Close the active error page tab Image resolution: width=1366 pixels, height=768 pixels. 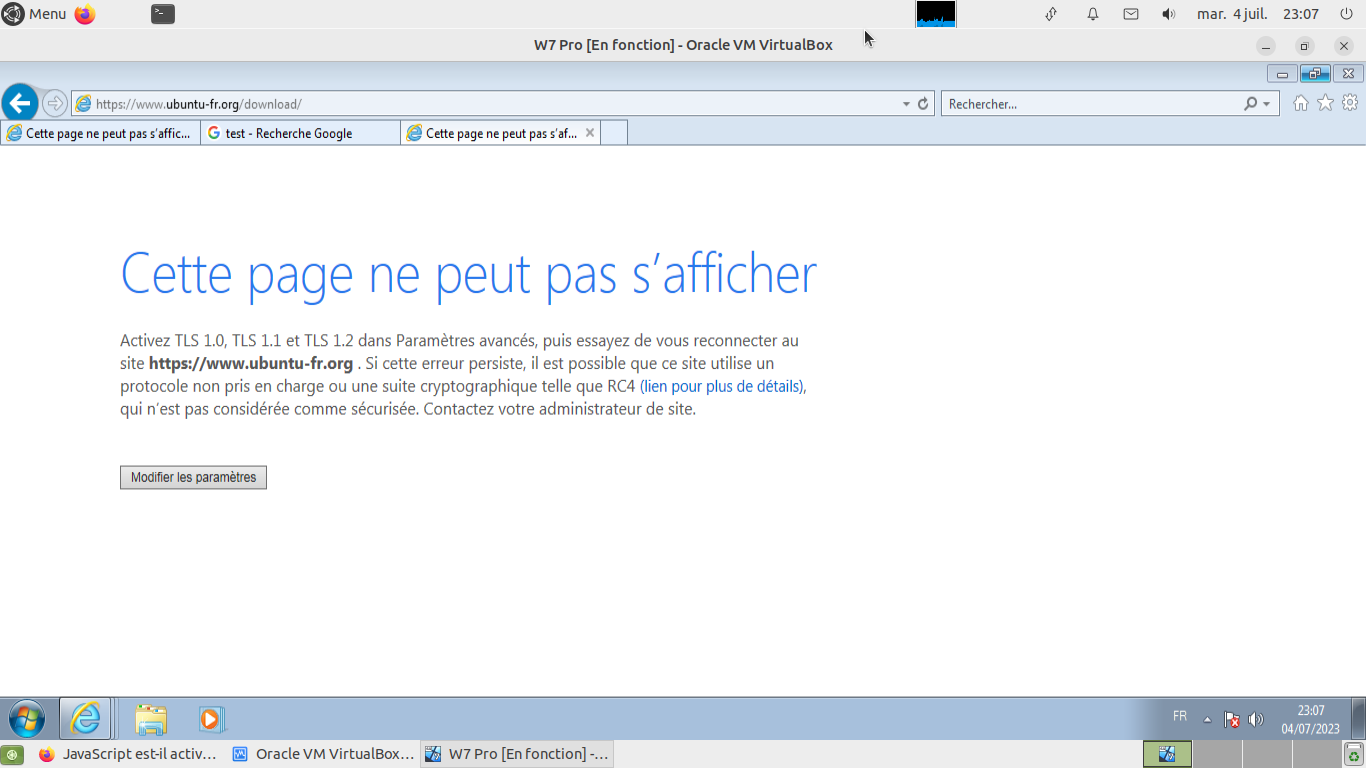coord(590,132)
